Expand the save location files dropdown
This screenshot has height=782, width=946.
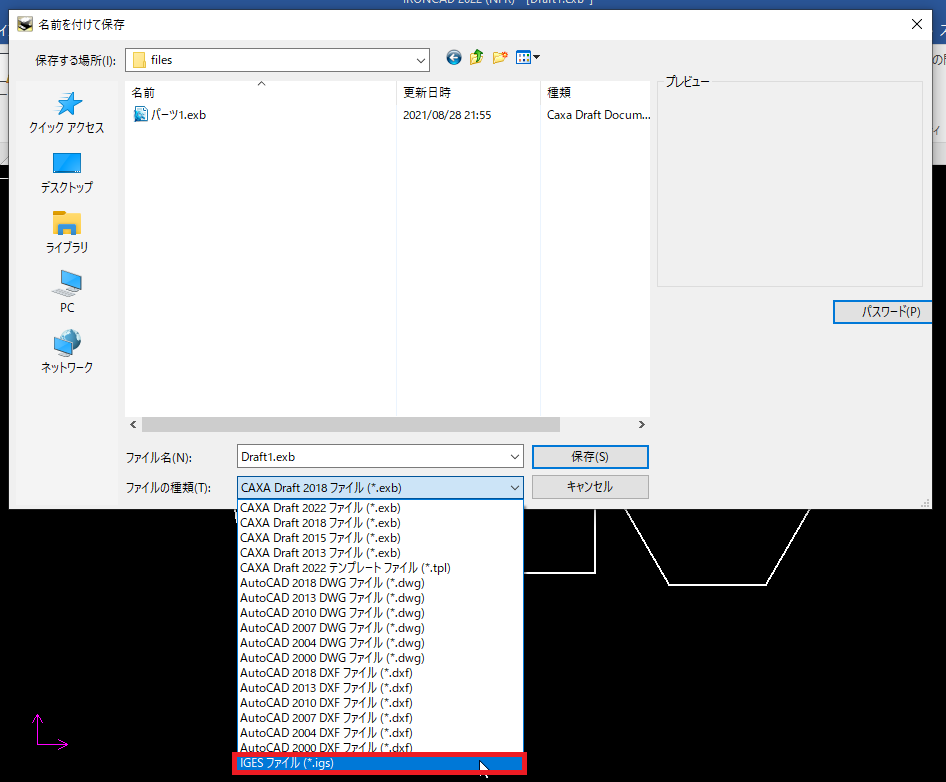[x=418, y=60]
